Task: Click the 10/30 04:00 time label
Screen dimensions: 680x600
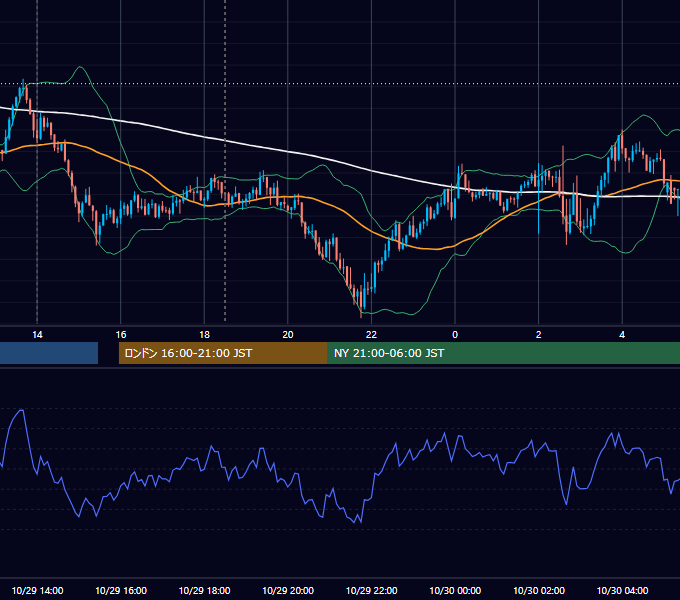Action: pyautogui.click(x=622, y=590)
